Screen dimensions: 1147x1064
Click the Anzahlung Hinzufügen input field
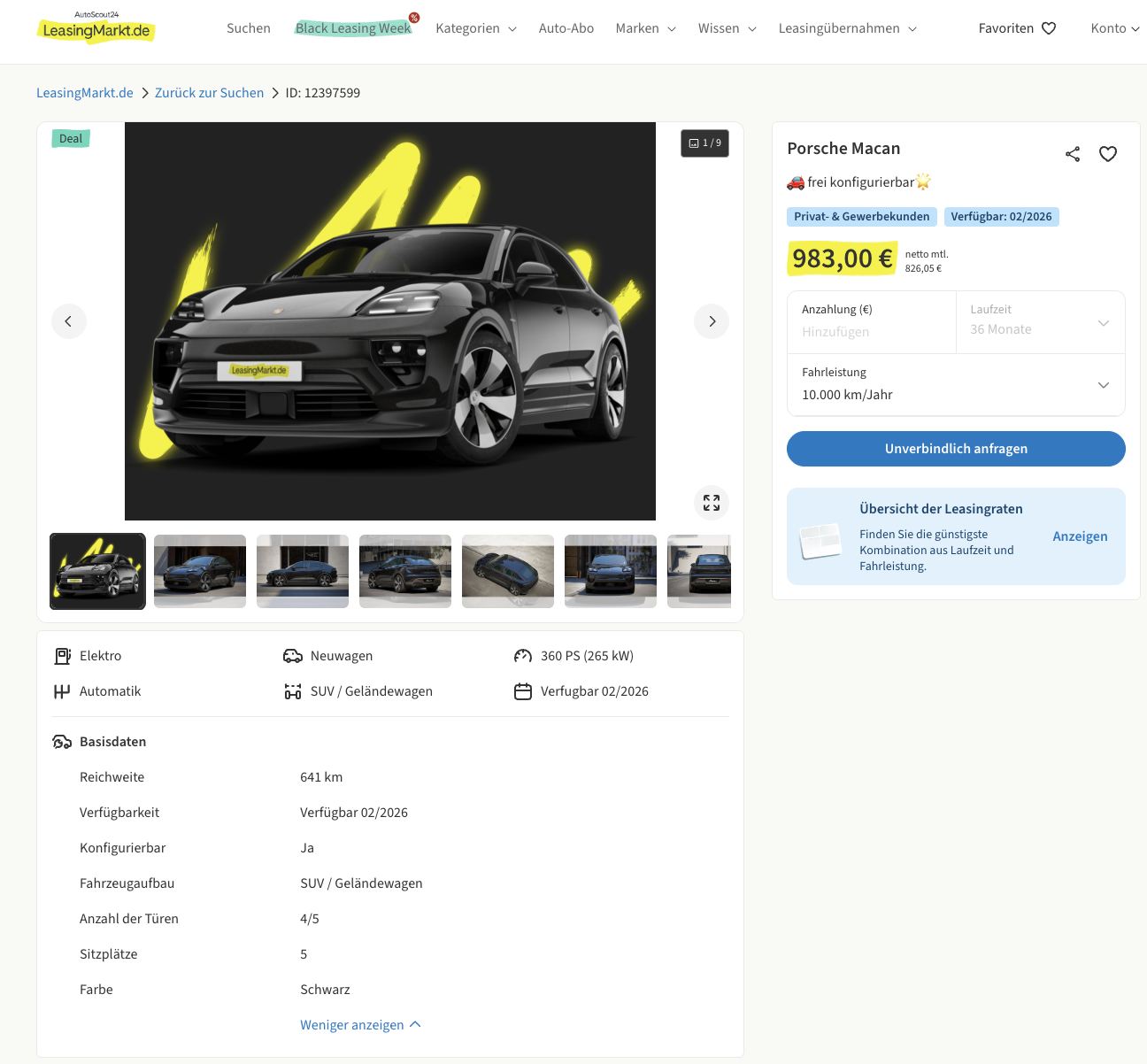click(871, 332)
